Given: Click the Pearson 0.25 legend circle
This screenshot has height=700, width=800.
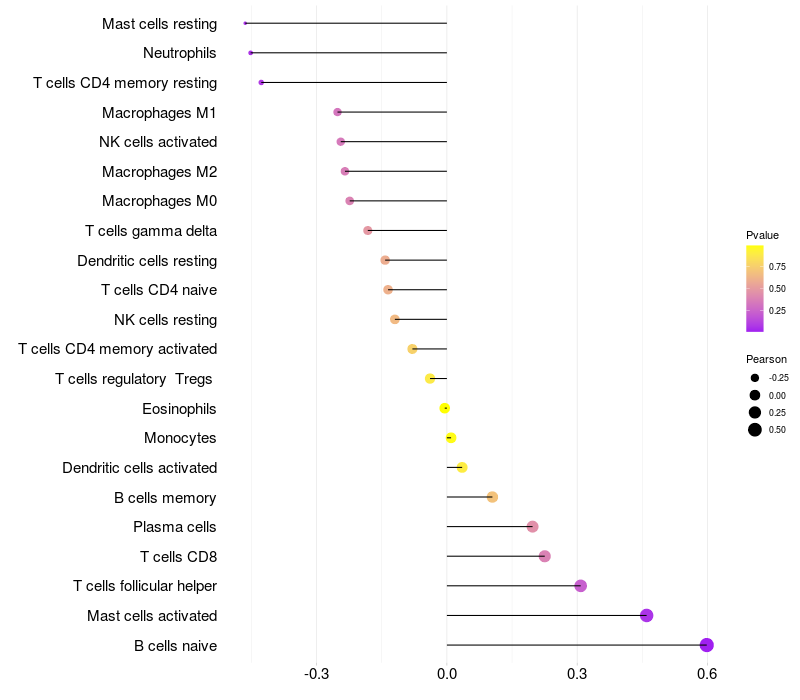Looking at the screenshot, I should pos(755,412).
